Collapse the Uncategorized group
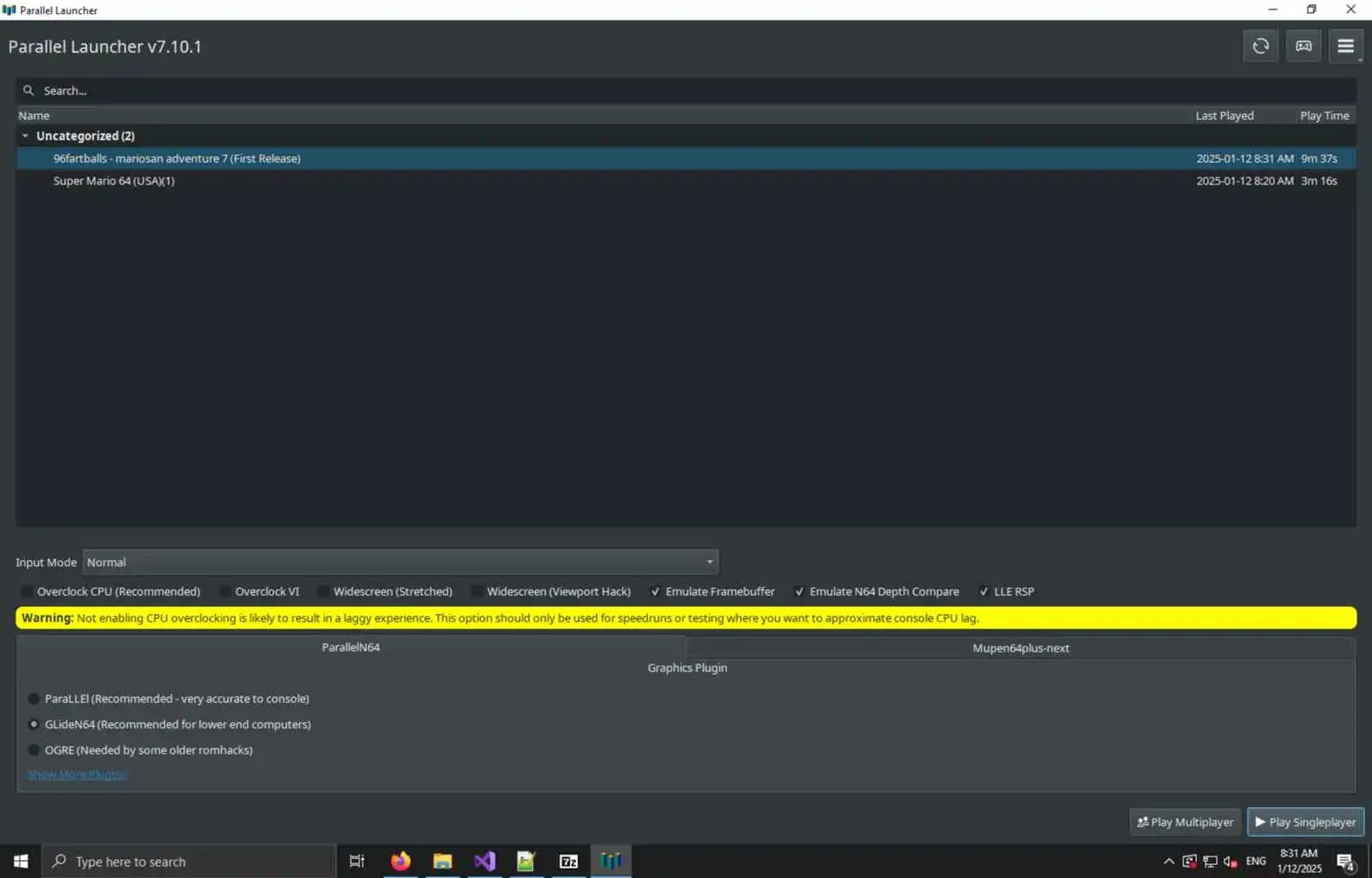This screenshot has width=1372, height=878. (x=26, y=136)
